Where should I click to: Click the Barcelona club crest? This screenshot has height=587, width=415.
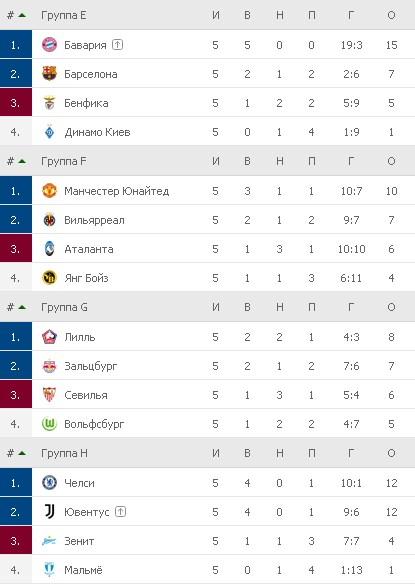coord(49,74)
